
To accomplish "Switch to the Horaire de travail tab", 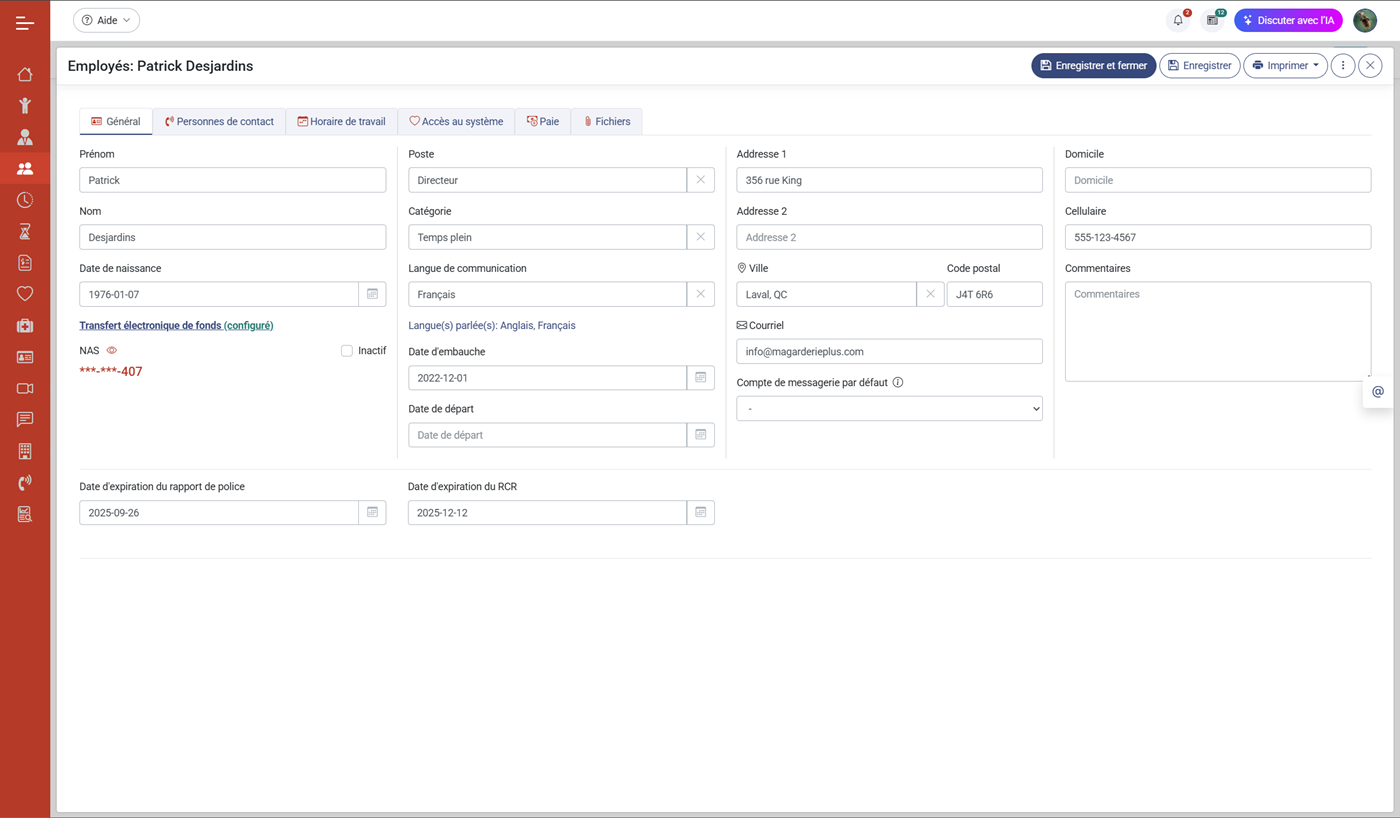I will pyautogui.click(x=341, y=122).
